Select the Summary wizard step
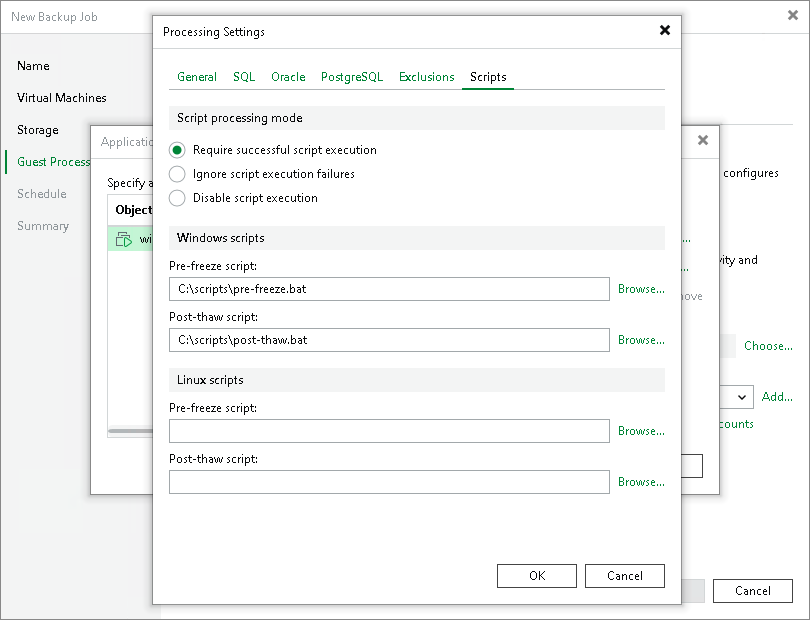810x620 pixels. click(42, 226)
